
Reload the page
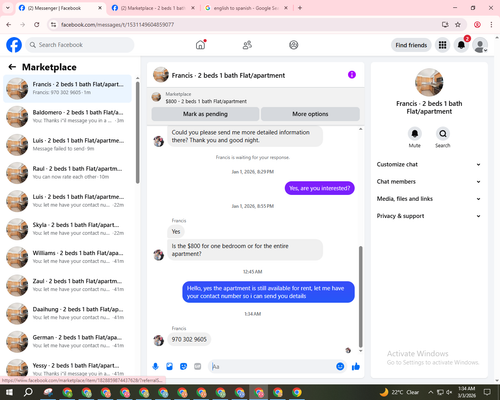tap(37, 24)
